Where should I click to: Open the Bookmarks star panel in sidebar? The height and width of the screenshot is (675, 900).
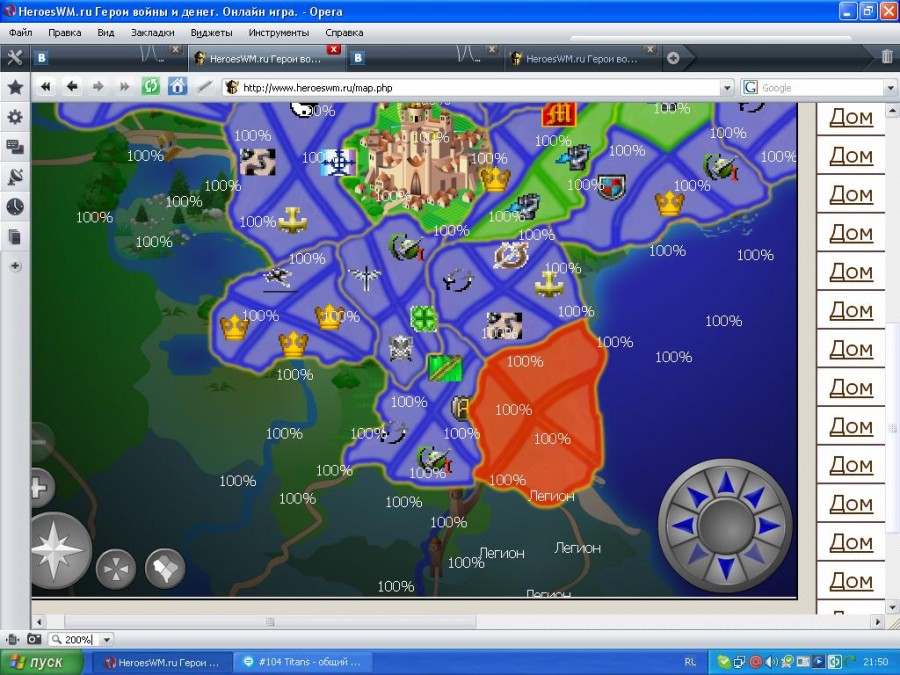15,88
